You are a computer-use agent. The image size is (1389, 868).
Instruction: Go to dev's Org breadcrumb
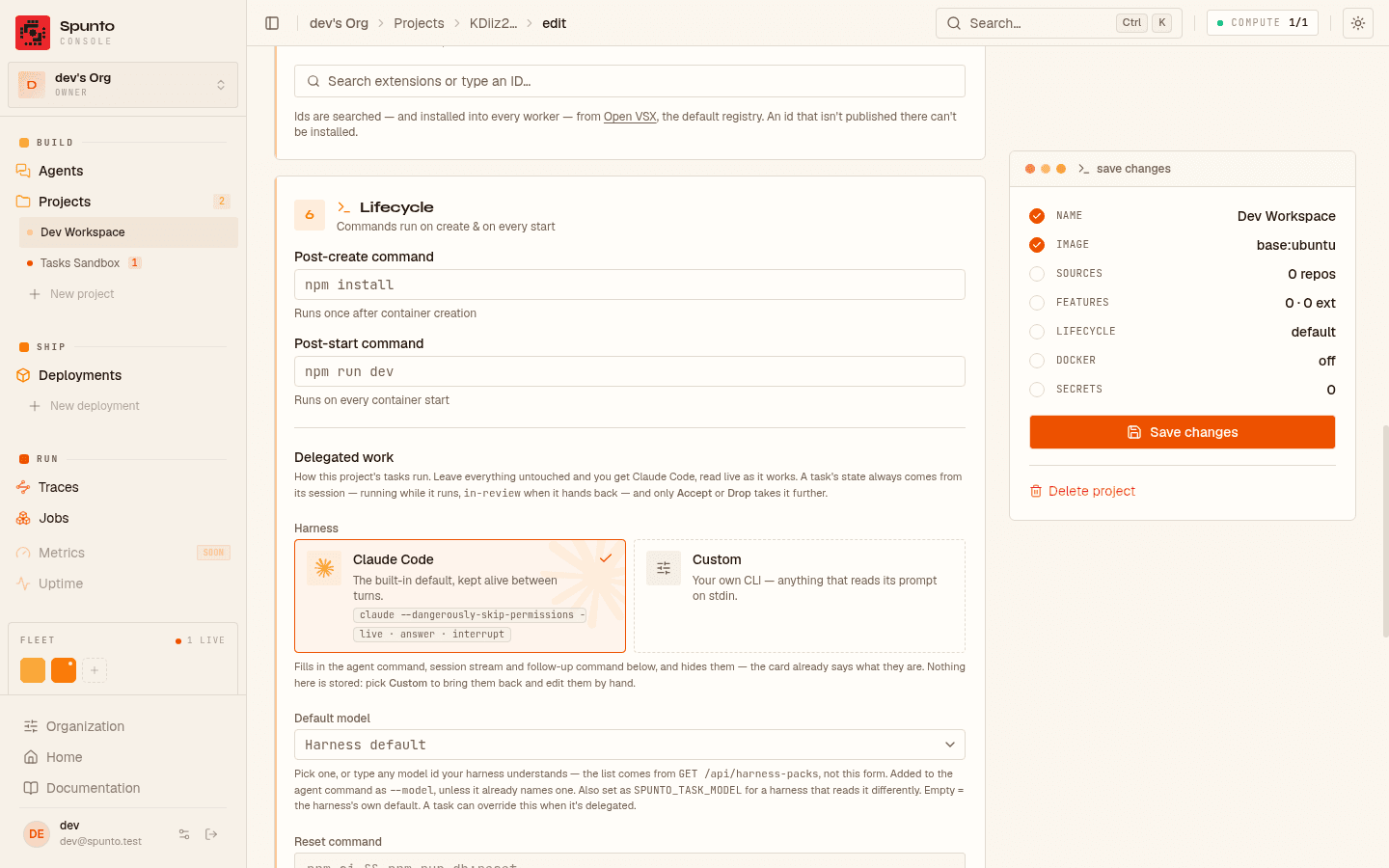[339, 23]
